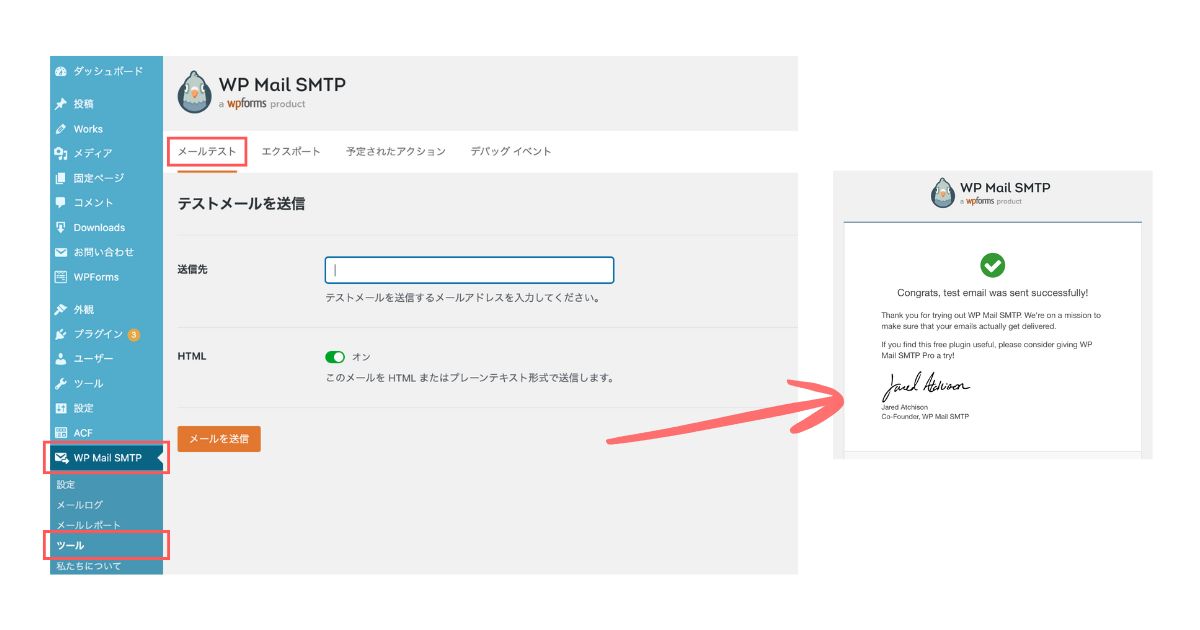Click the オン label next to the switch
Image resolution: width=1200 pixels, height=630 pixels.
pyautogui.click(x=361, y=357)
